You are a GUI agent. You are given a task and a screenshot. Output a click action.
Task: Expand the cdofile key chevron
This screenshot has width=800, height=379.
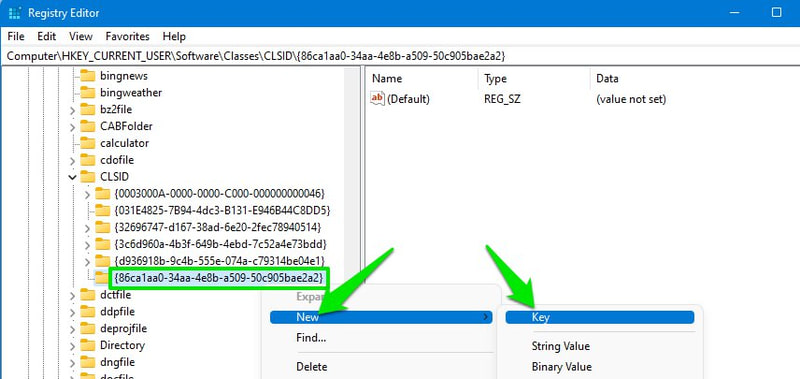click(x=72, y=160)
